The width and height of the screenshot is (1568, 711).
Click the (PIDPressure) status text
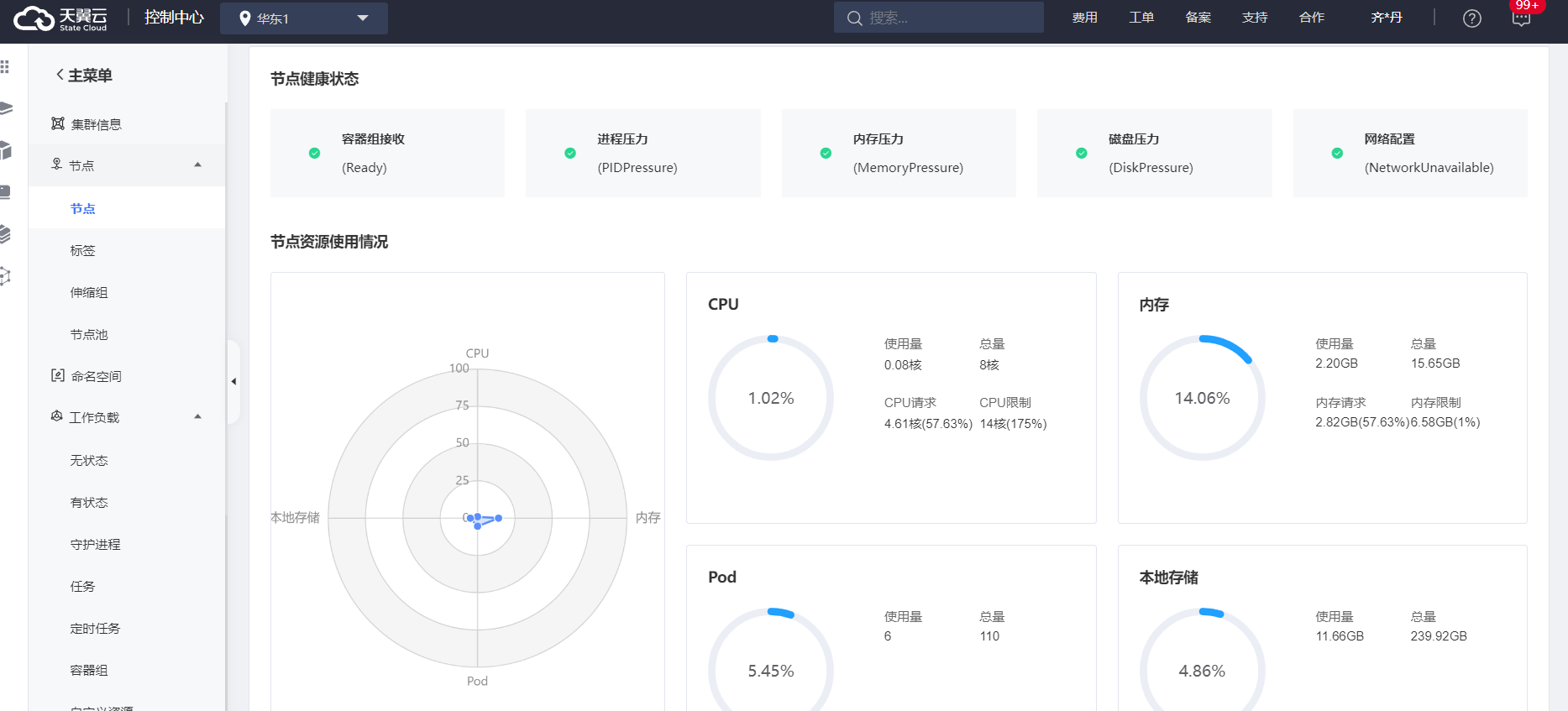point(637,167)
